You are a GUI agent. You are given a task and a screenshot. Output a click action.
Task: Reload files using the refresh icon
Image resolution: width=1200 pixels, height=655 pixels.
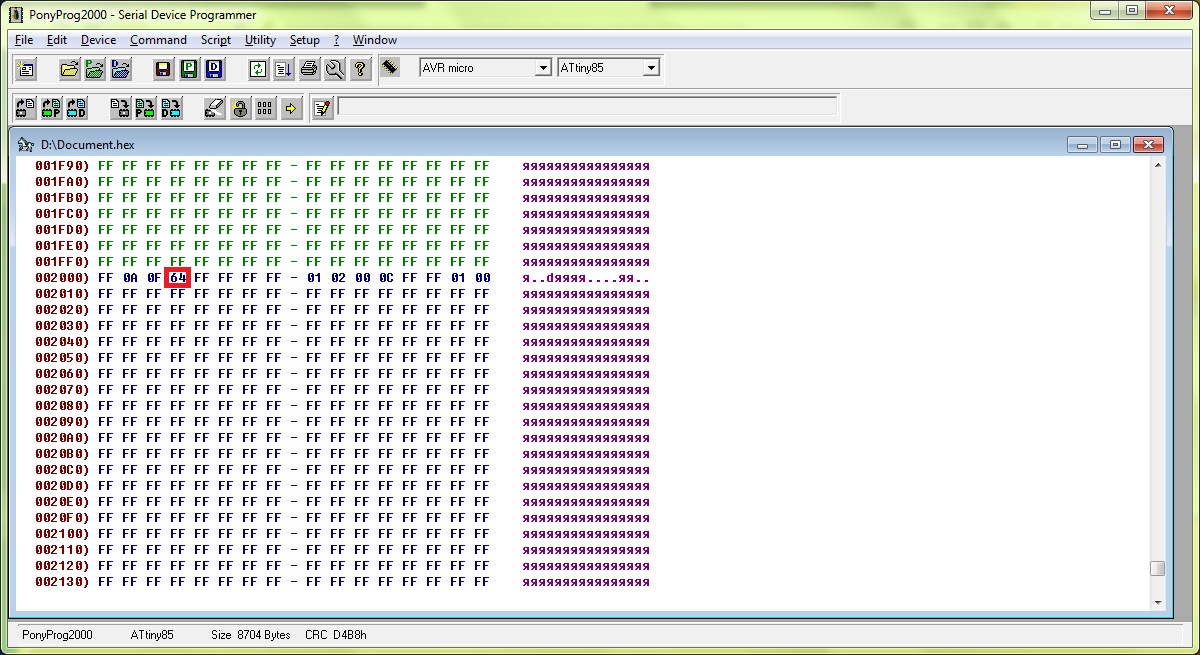click(258, 69)
